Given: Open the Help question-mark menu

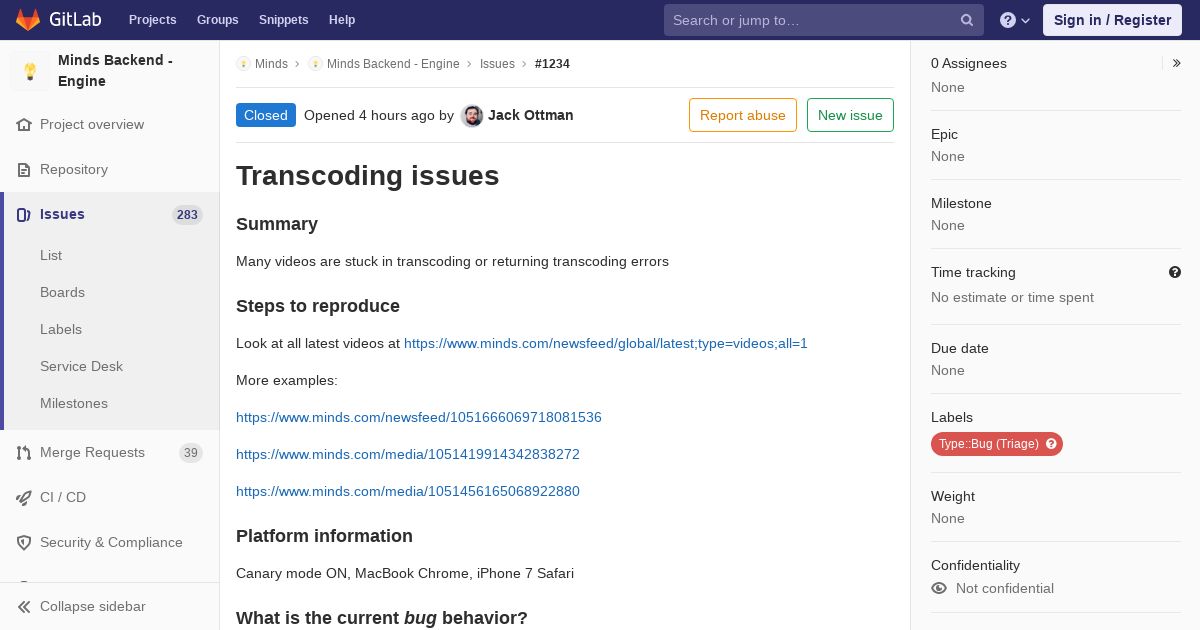Looking at the screenshot, I should point(1015,20).
